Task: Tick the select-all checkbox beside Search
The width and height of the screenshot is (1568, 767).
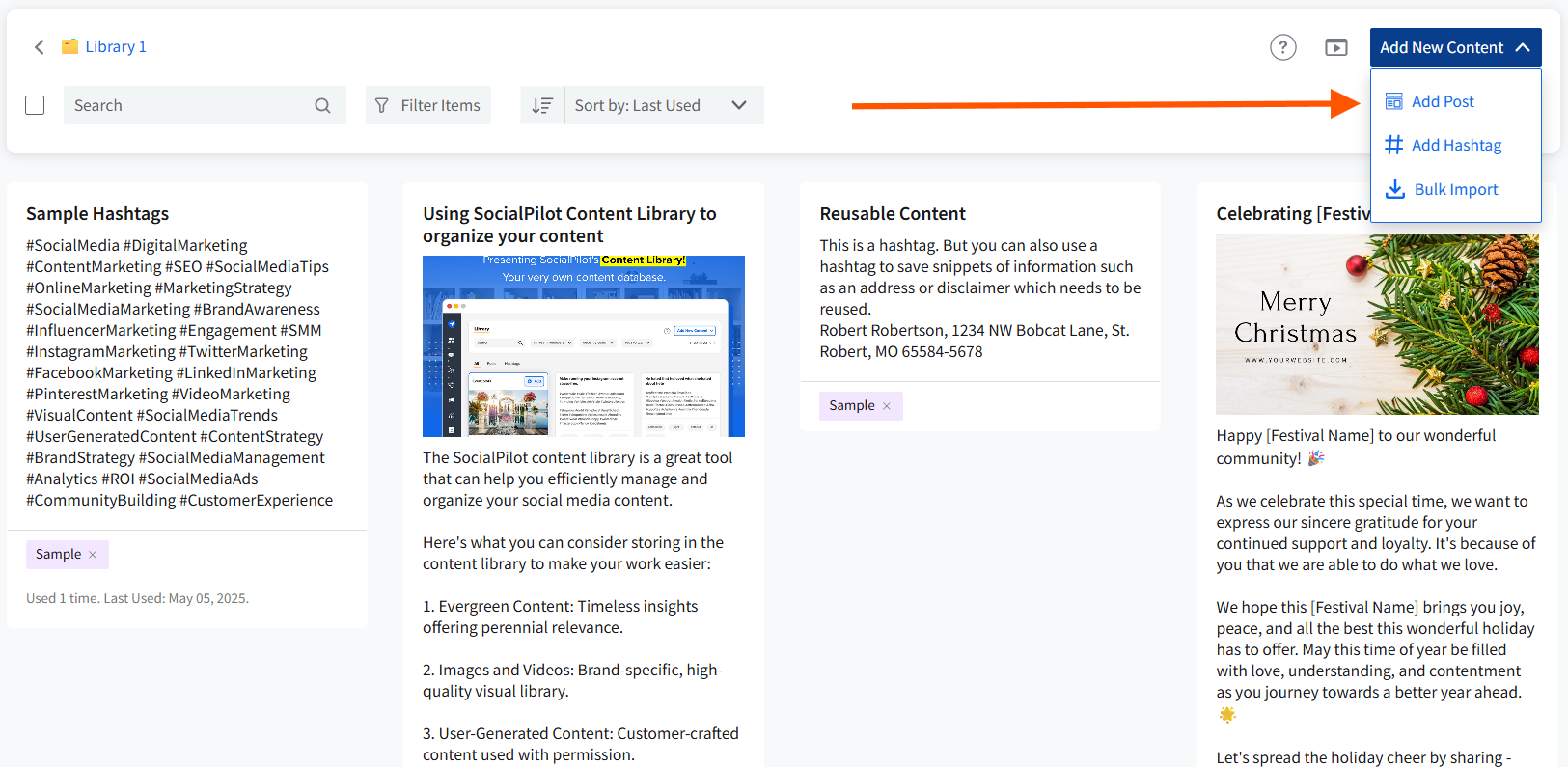Action: (x=35, y=105)
